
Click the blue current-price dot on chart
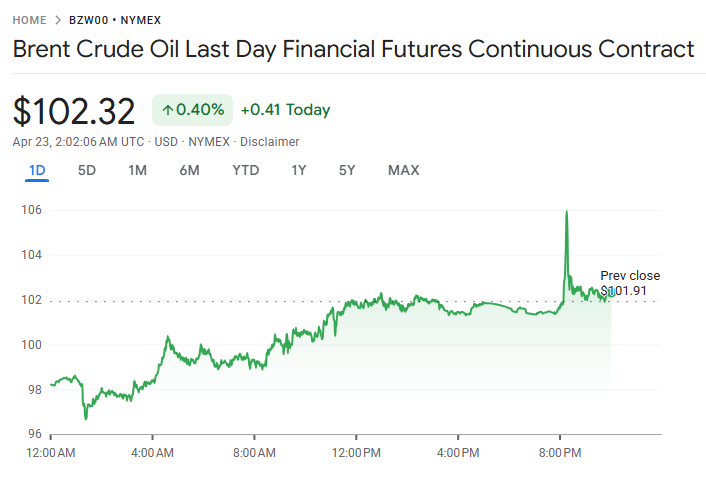(x=612, y=292)
